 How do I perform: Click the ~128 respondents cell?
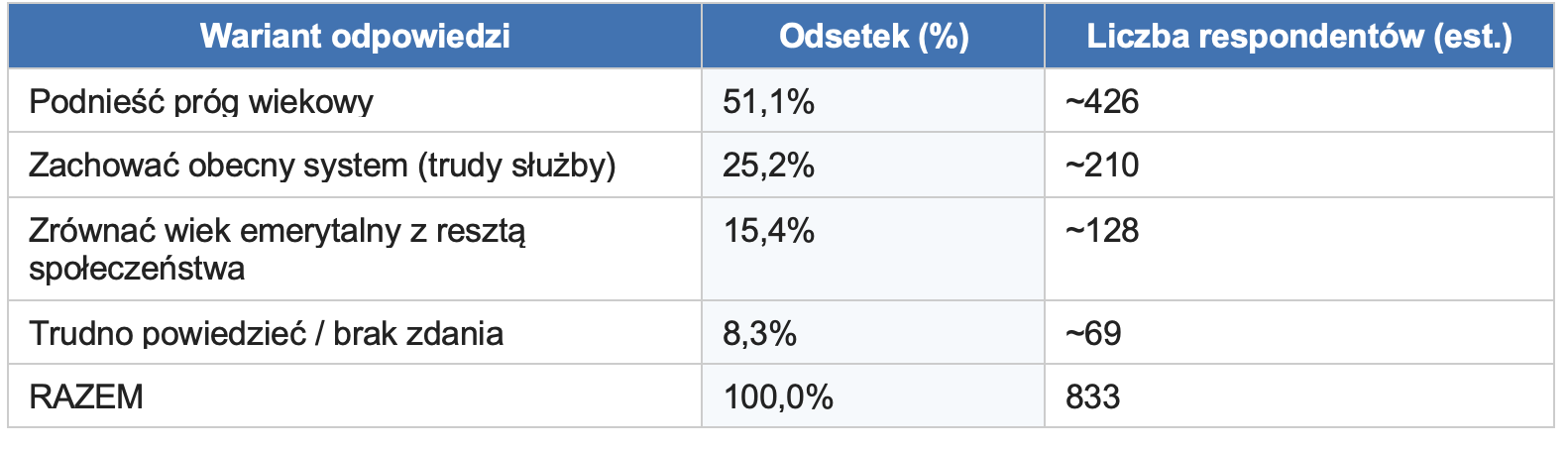click(x=1102, y=231)
